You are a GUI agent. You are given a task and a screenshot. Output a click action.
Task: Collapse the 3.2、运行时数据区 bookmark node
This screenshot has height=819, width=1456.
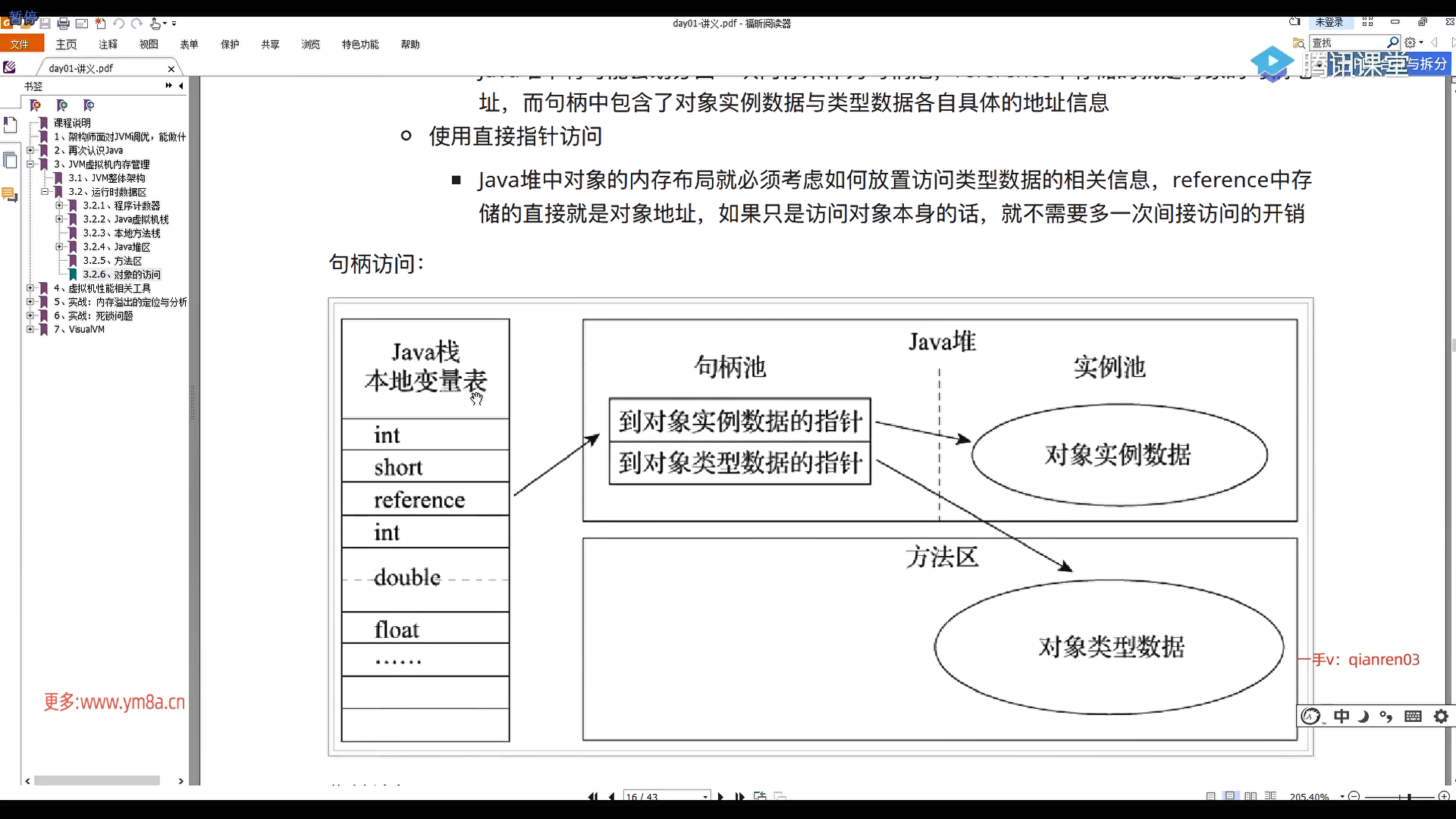coord(45,192)
